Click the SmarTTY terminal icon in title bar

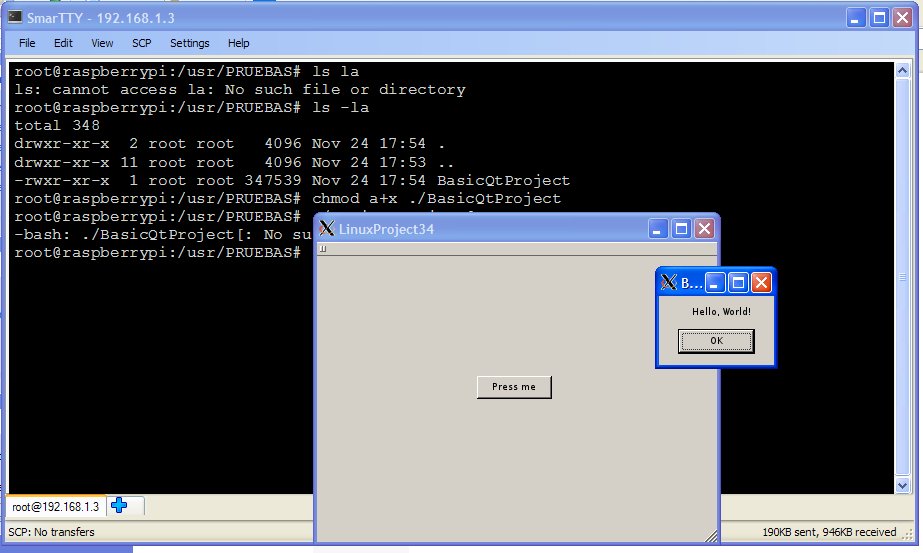coord(15,17)
